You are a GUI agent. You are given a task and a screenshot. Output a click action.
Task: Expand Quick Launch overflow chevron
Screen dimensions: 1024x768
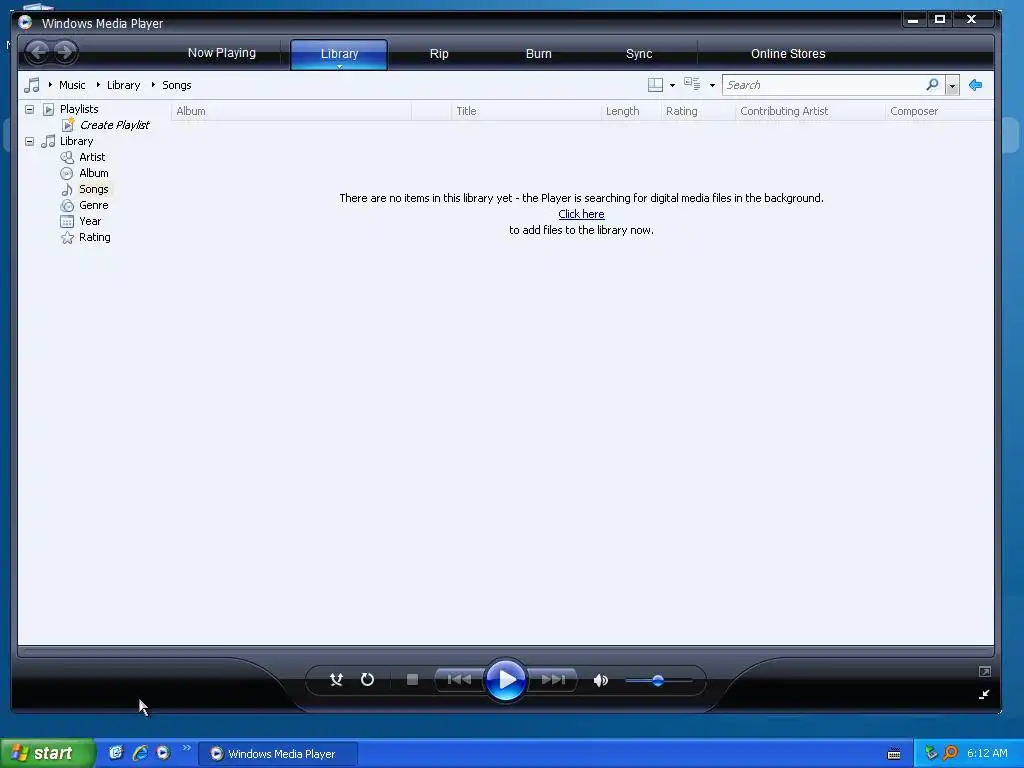[x=187, y=748]
